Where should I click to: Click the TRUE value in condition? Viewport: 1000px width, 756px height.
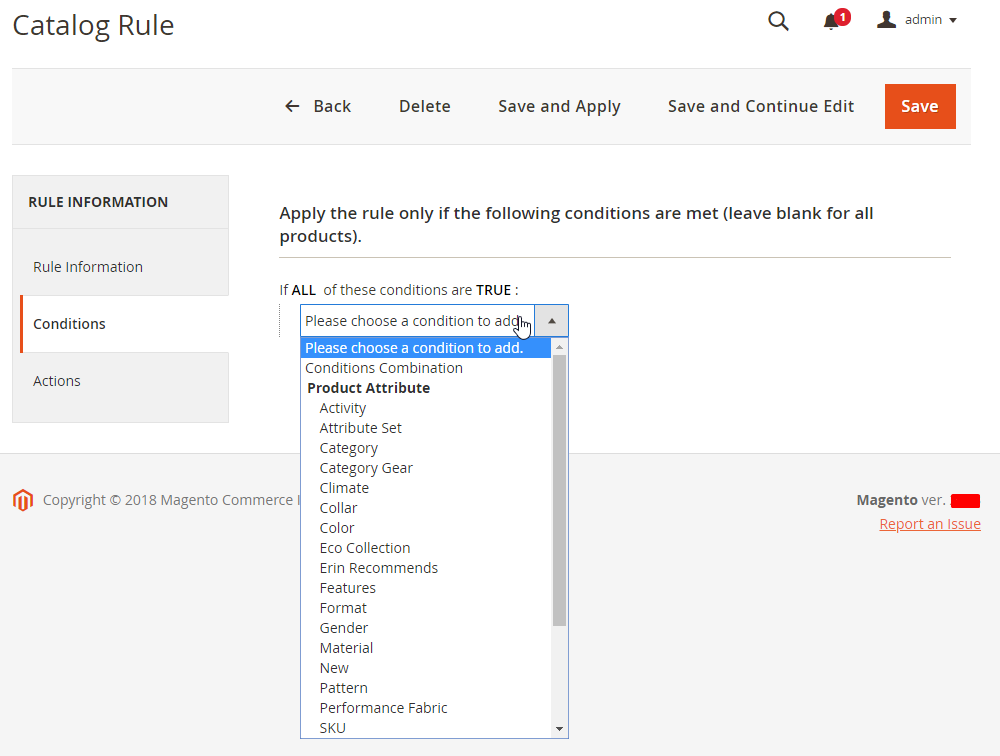(x=493, y=290)
